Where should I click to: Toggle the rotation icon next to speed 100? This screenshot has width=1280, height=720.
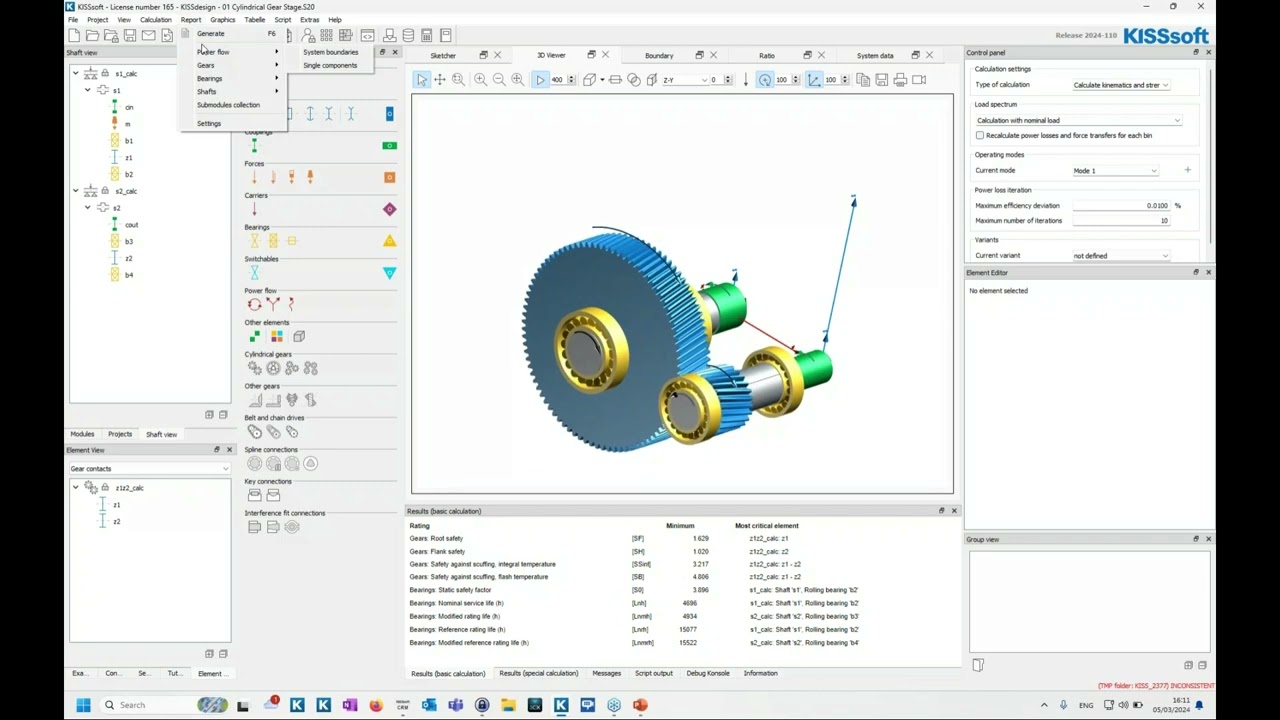[765, 80]
